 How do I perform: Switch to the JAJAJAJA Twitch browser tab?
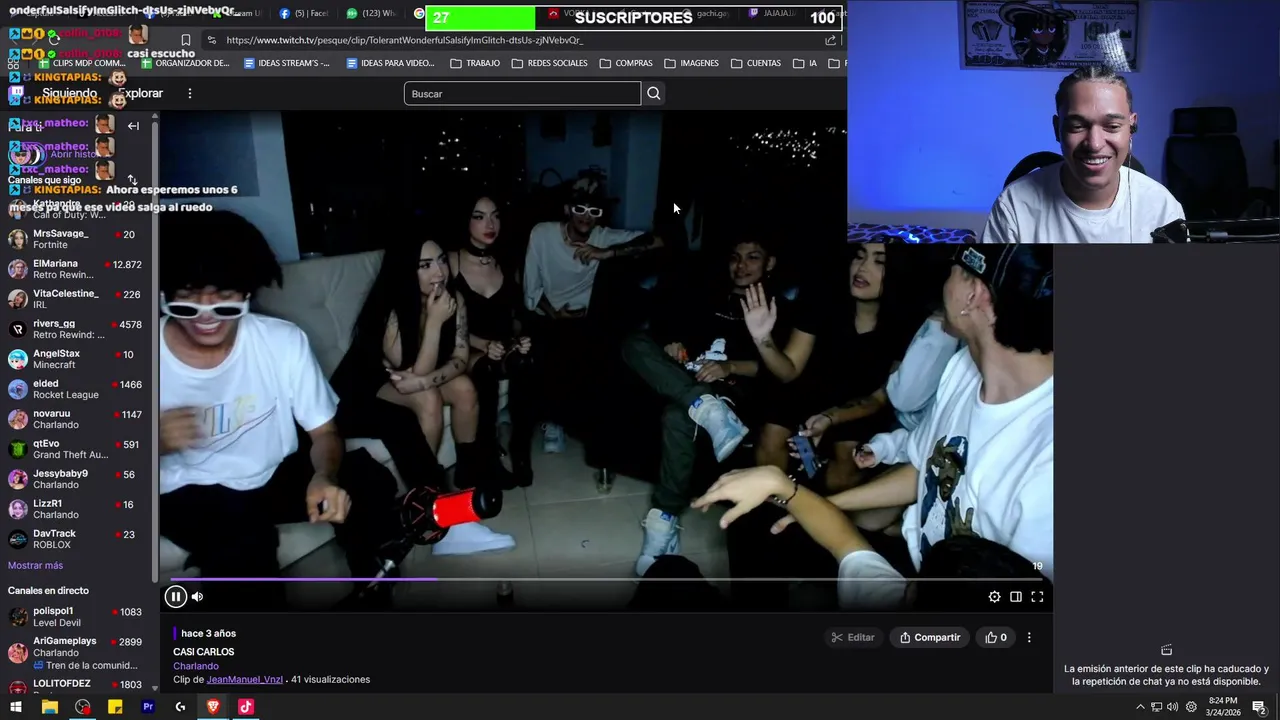(x=775, y=13)
